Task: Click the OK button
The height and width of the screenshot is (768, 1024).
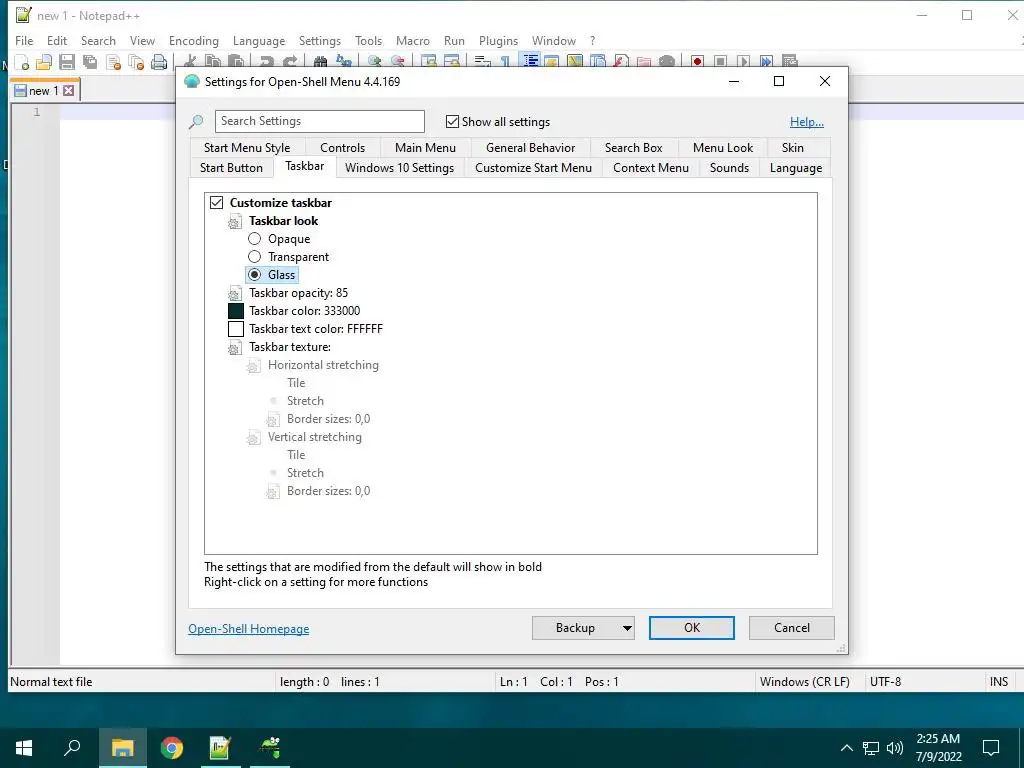Action: 692,628
